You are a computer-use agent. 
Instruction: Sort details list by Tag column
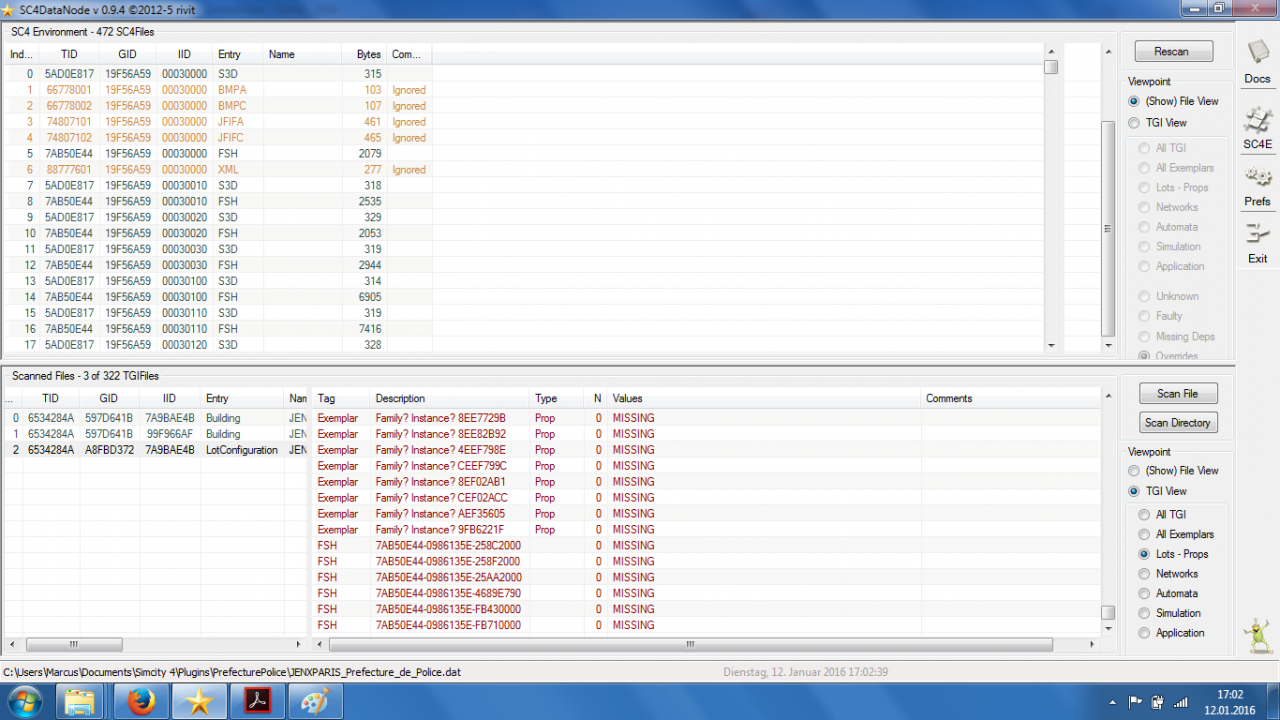[x=341, y=398]
